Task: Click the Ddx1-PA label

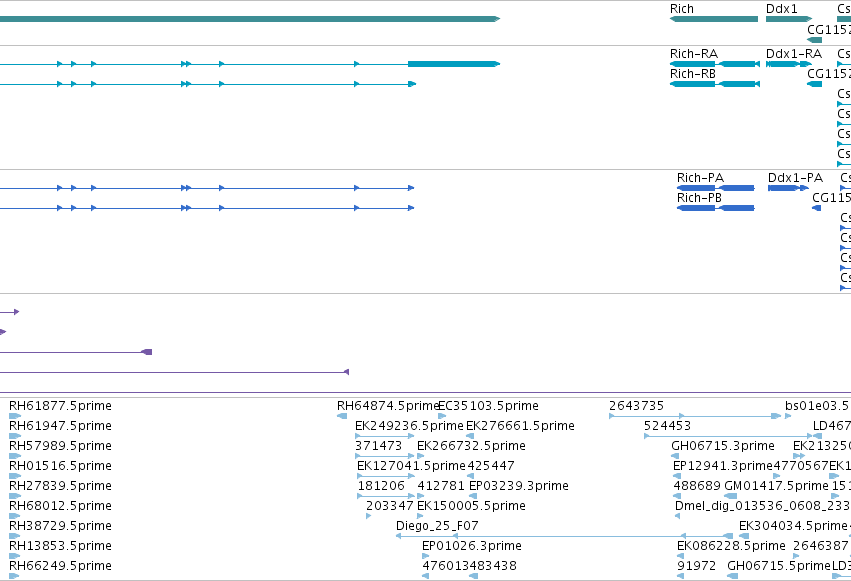Action: click(x=795, y=178)
